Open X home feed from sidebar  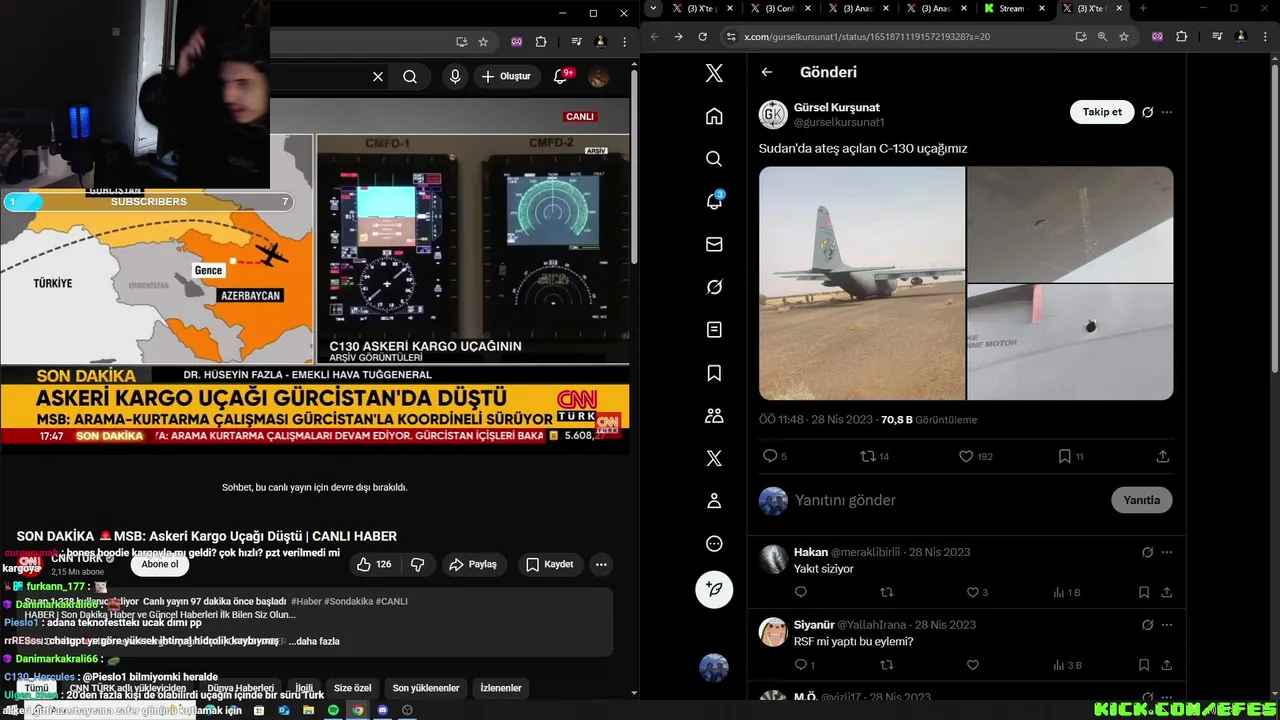click(714, 116)
